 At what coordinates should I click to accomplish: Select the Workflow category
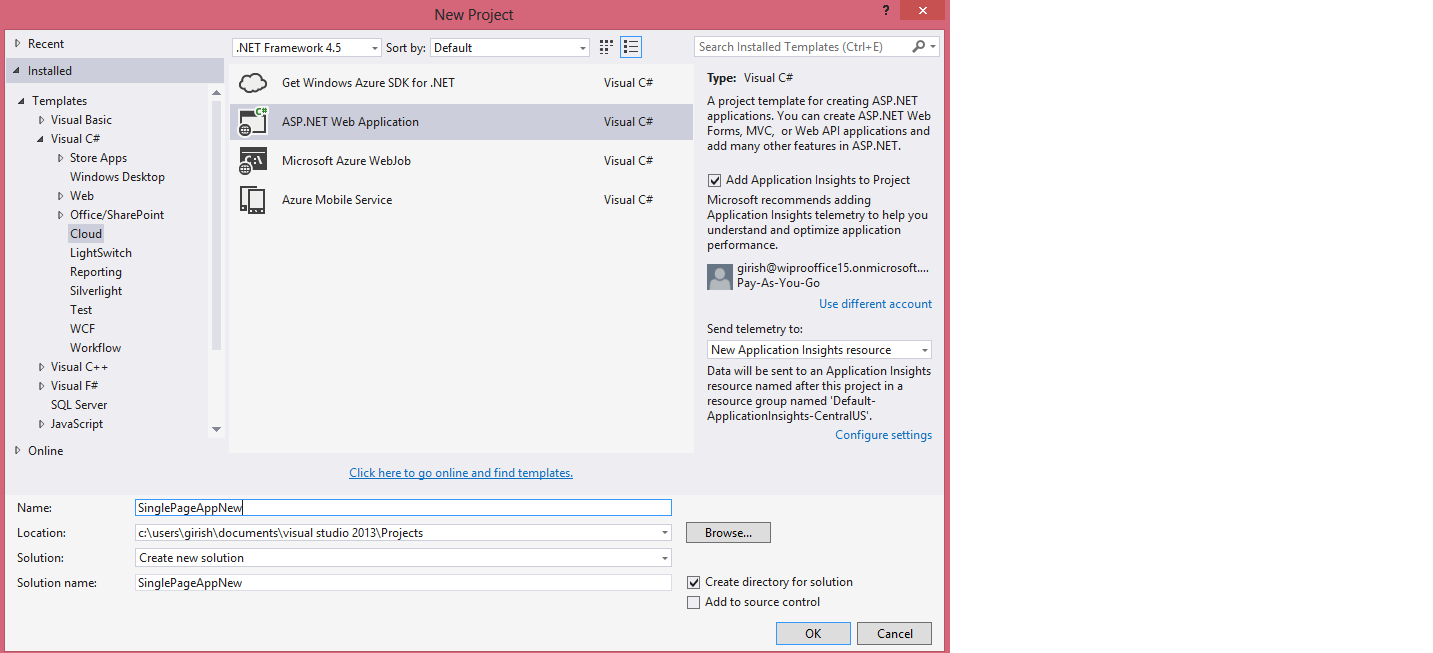pyautogui.click(x=95, y=348)
